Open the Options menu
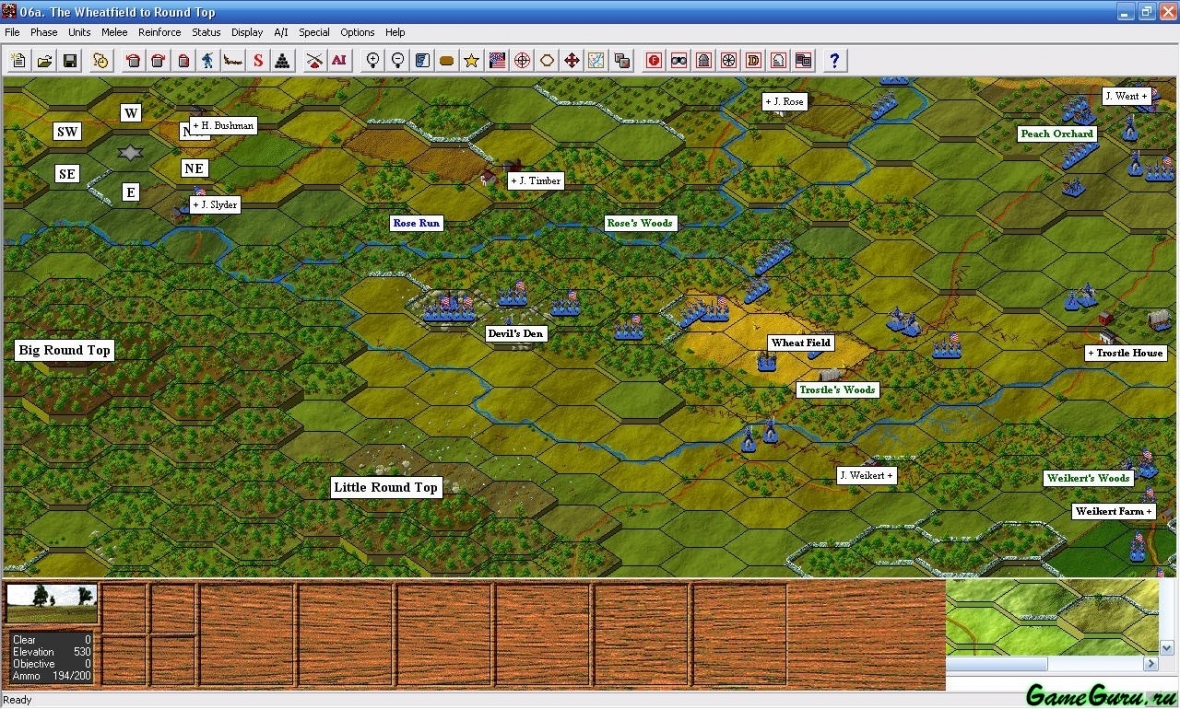 pyautogui.click(x=357, y=32)
